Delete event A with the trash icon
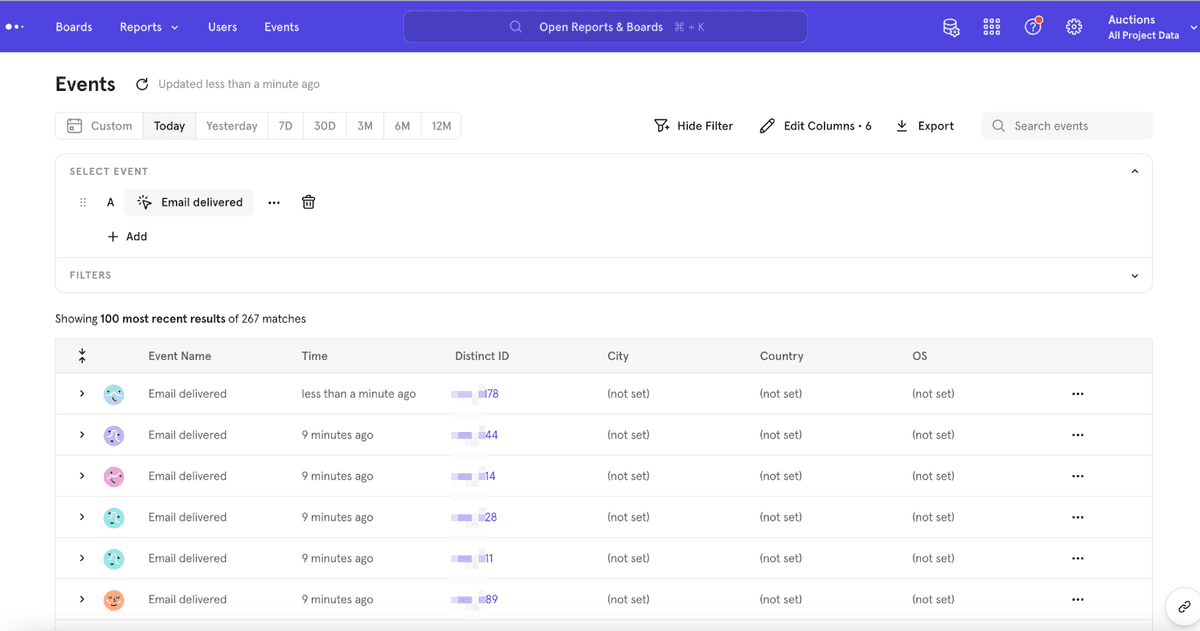 (x=309, y=202)
